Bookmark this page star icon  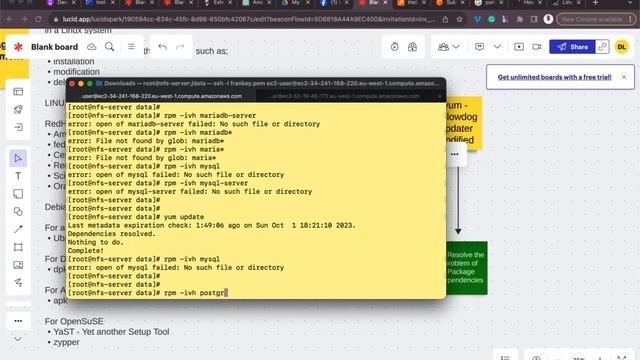point(460,19)
